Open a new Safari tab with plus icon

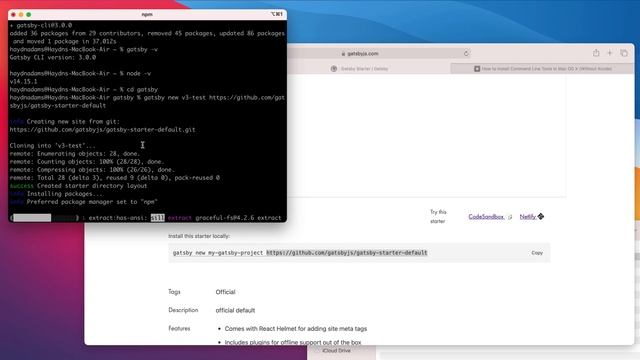[x=609, y=53]
